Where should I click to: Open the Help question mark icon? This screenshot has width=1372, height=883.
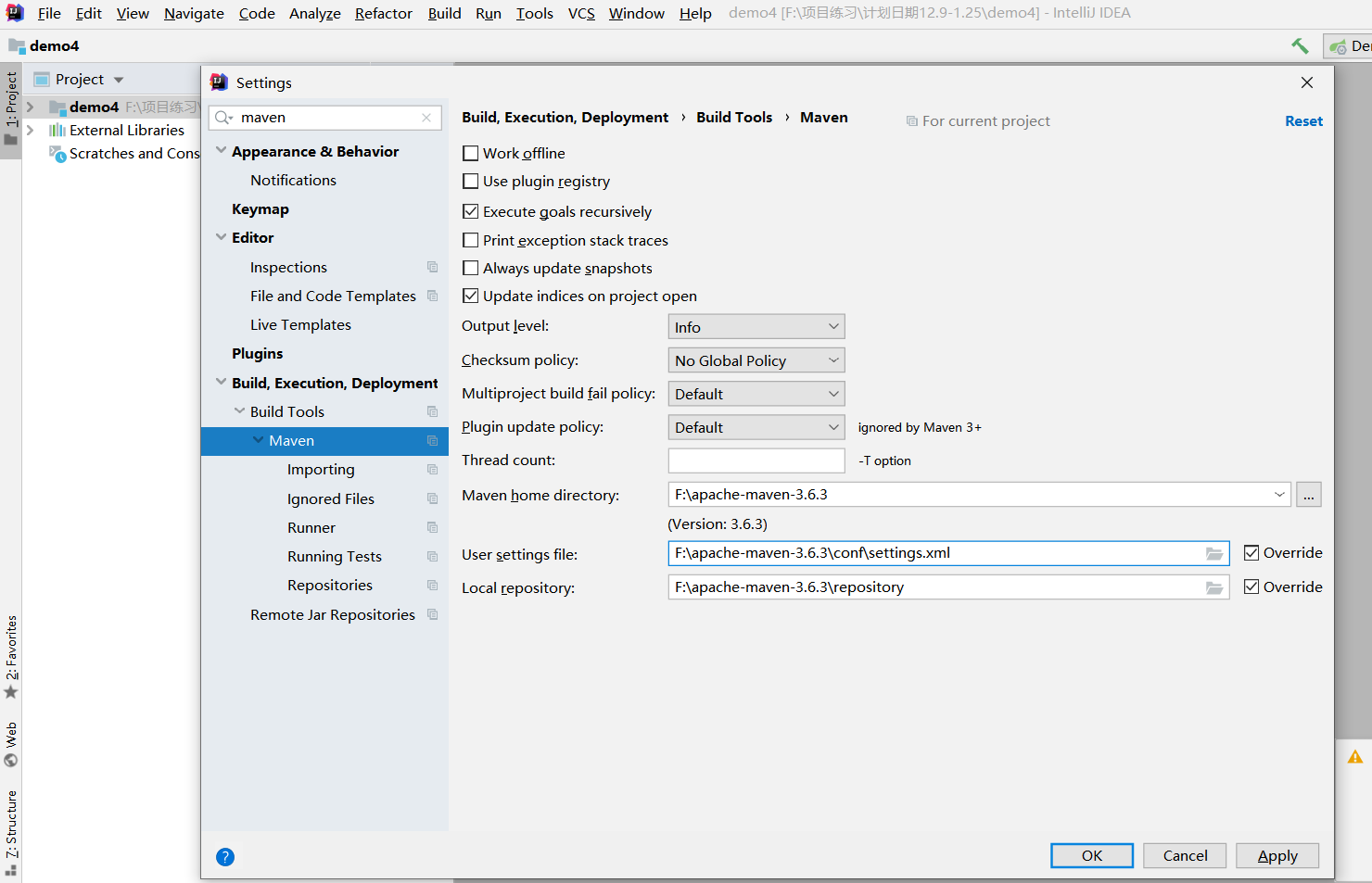coord(225,857)
